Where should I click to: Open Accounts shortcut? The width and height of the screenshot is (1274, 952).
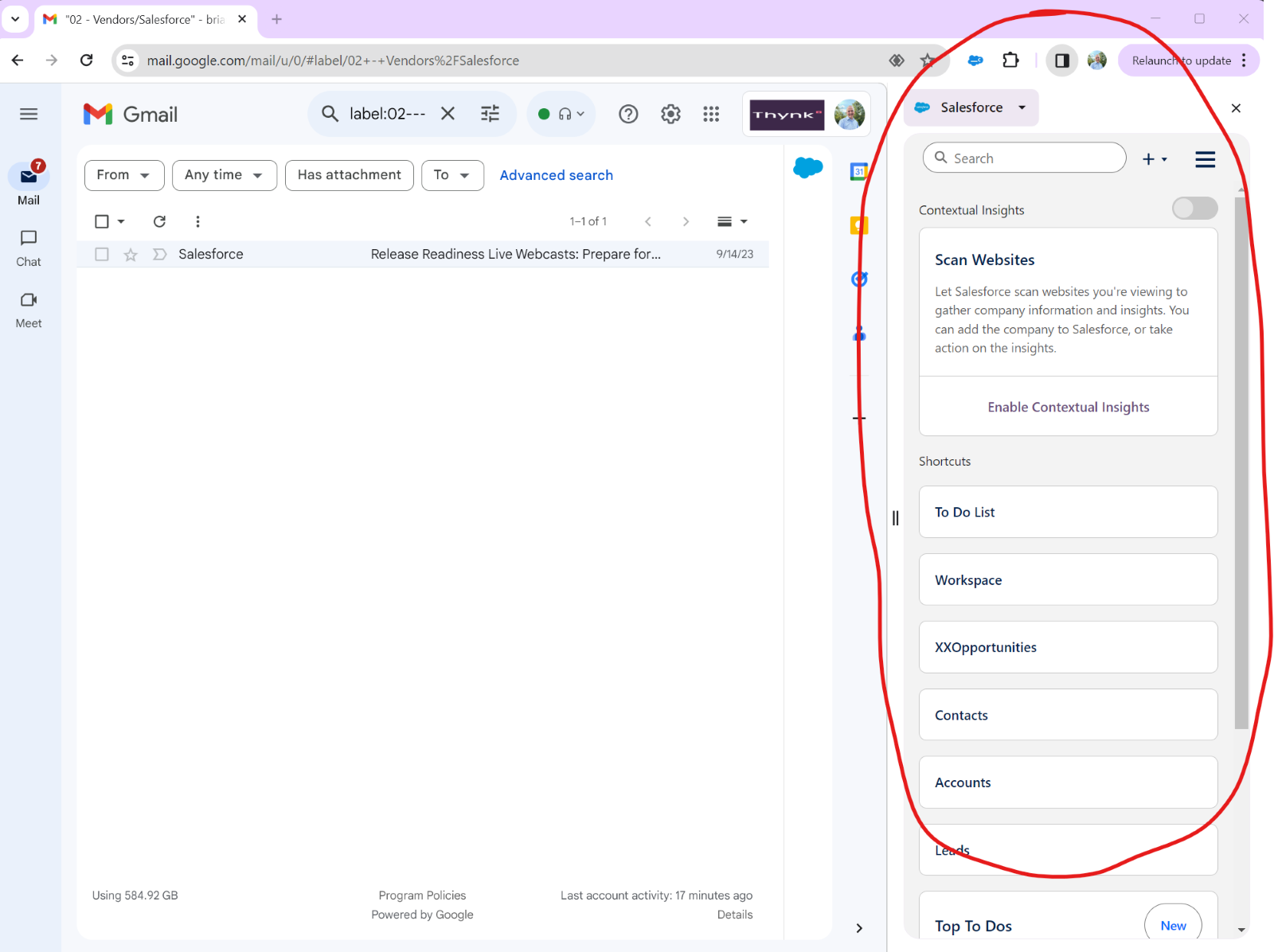point(1068,782)
